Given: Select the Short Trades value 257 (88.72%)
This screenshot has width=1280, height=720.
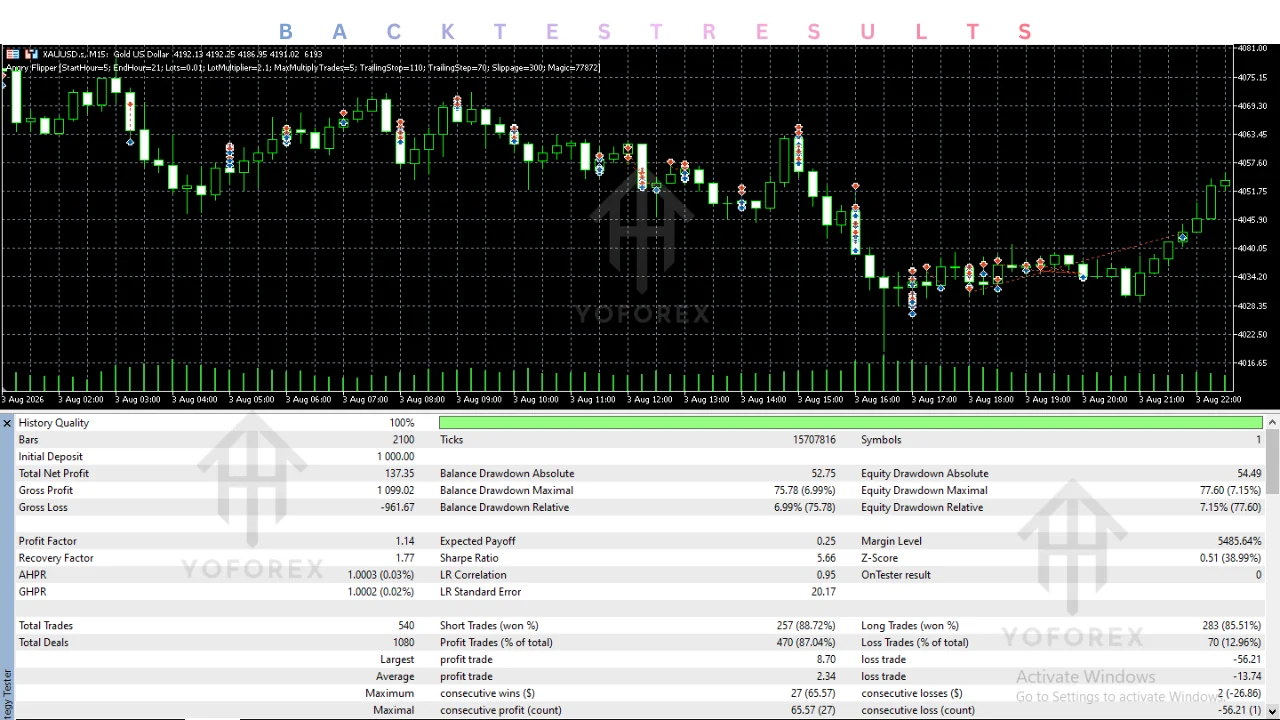Looking at the screenshot, I should click(806, 627).
